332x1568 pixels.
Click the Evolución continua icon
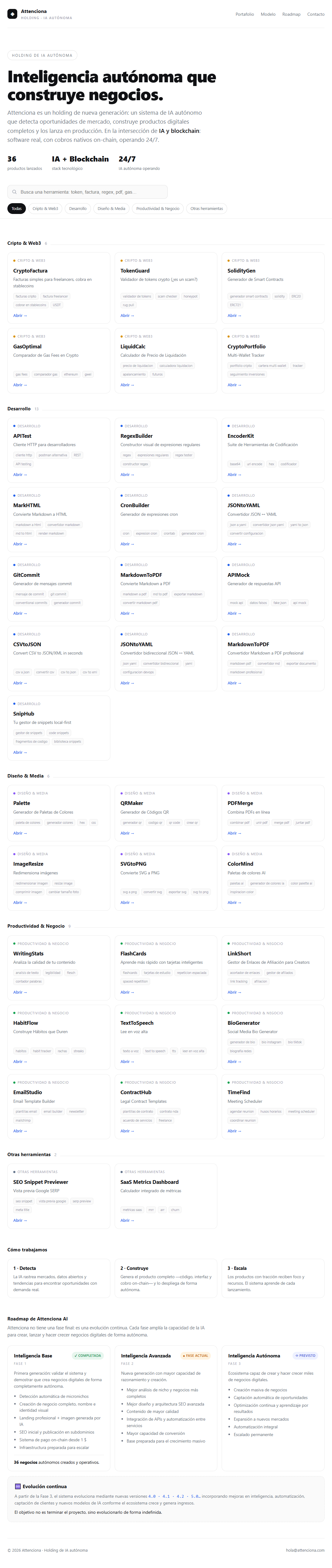pyautogui.click(x=18, y=1486)
